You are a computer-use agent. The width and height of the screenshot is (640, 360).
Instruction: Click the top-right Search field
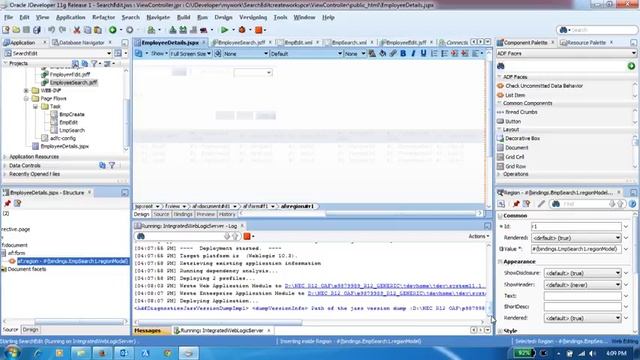[x=597, y=30]
